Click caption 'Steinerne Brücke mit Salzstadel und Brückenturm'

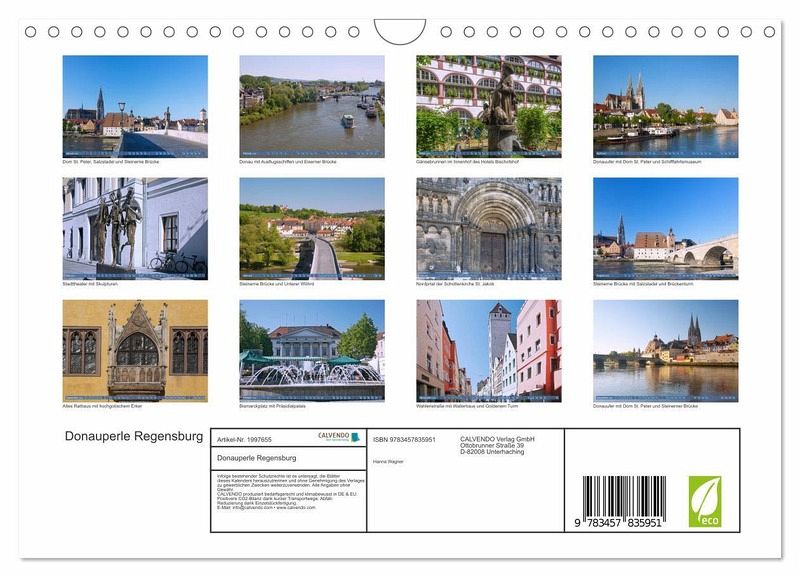point(643,284)
